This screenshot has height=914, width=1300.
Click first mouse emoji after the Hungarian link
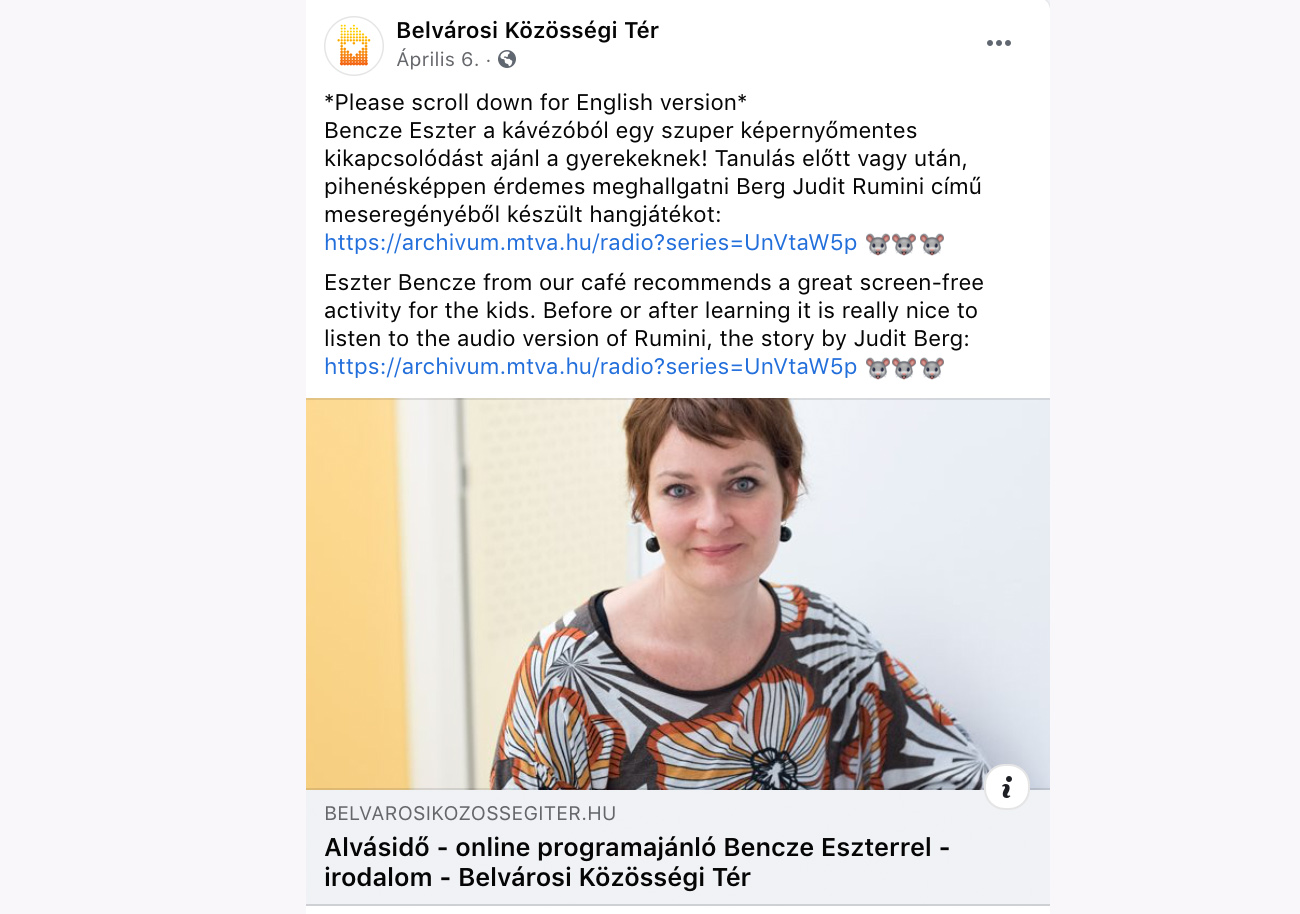pos(878,243)
